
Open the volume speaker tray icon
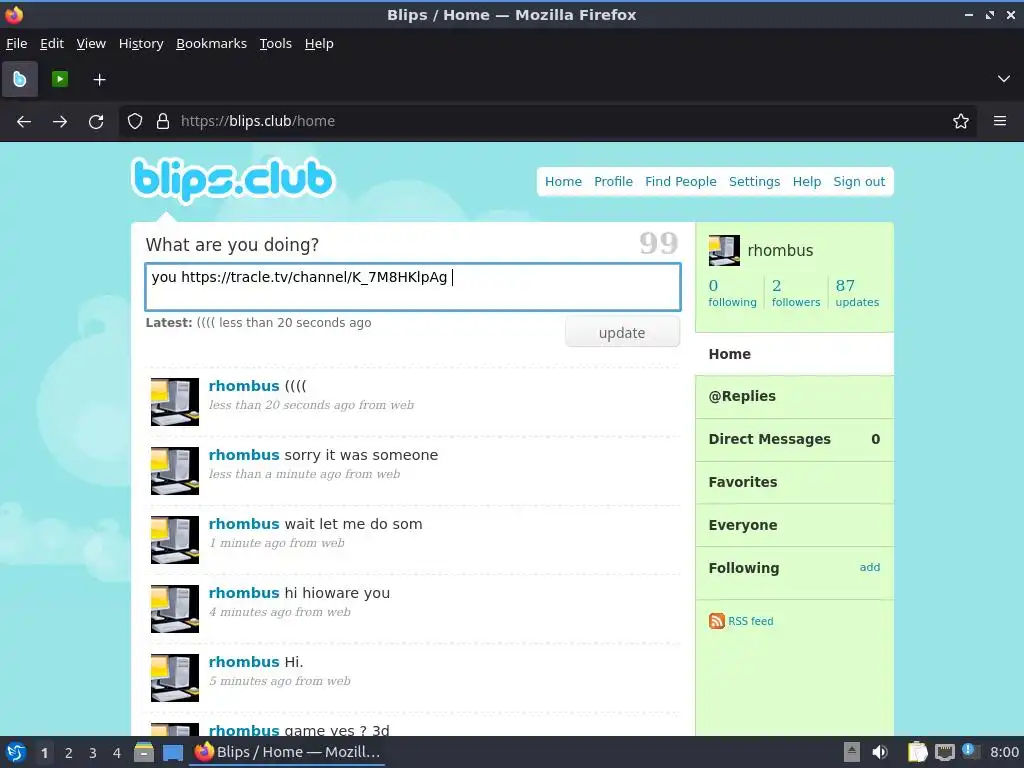[x=880, y=752]
